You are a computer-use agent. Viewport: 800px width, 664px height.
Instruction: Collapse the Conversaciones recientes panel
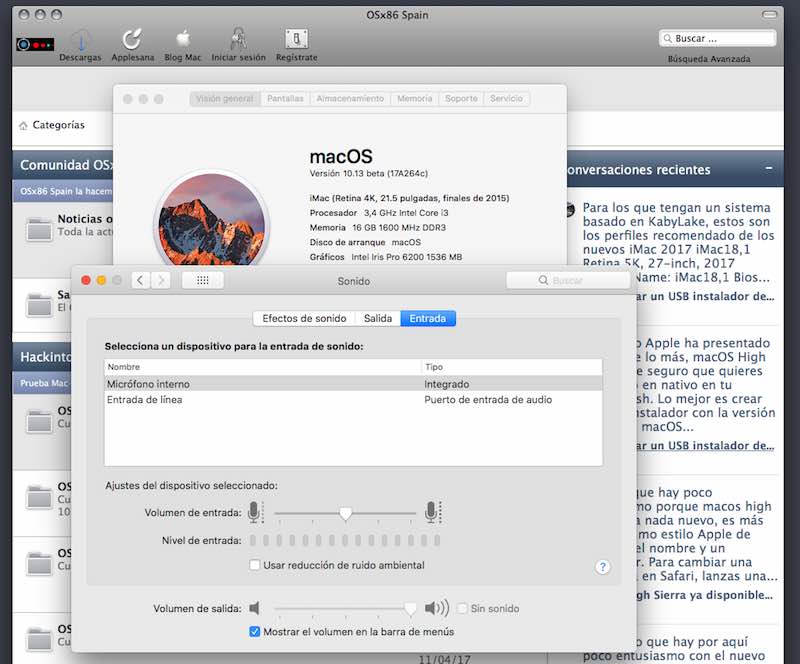[769, 168]
